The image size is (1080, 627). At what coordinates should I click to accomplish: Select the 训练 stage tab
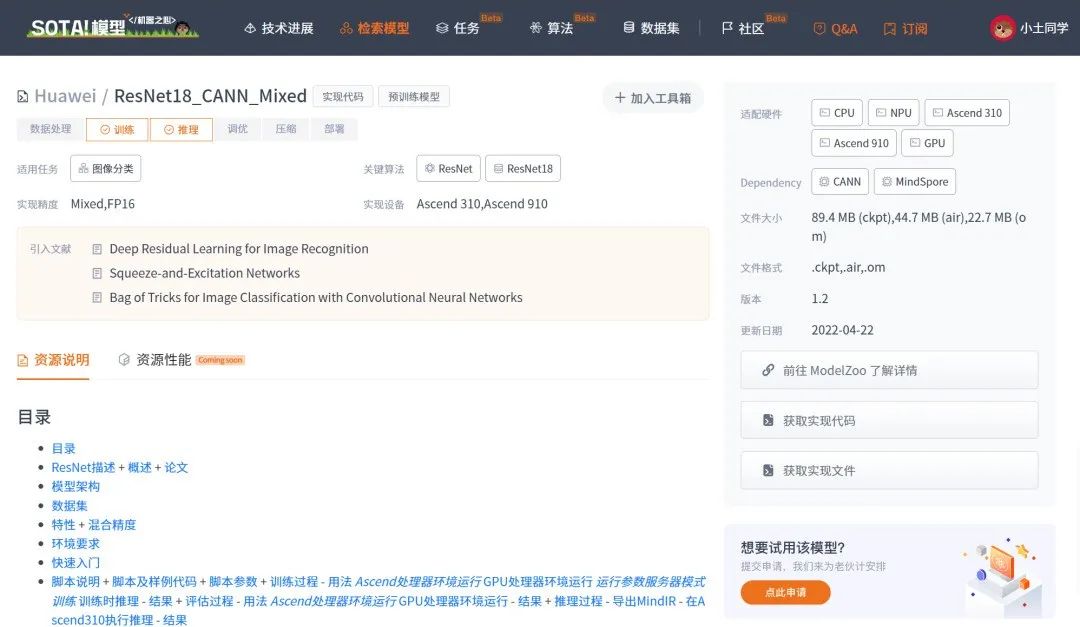pos(117,130)
